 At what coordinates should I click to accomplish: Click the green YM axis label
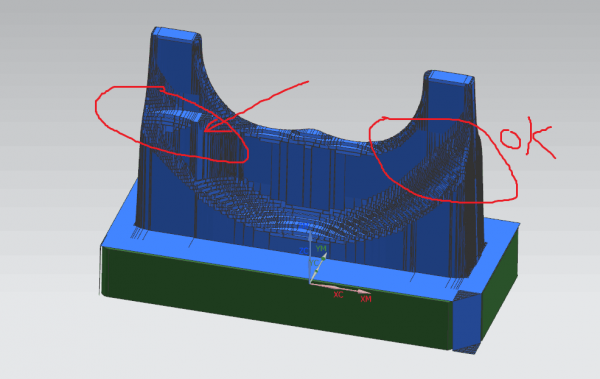(x=321, y=248)
